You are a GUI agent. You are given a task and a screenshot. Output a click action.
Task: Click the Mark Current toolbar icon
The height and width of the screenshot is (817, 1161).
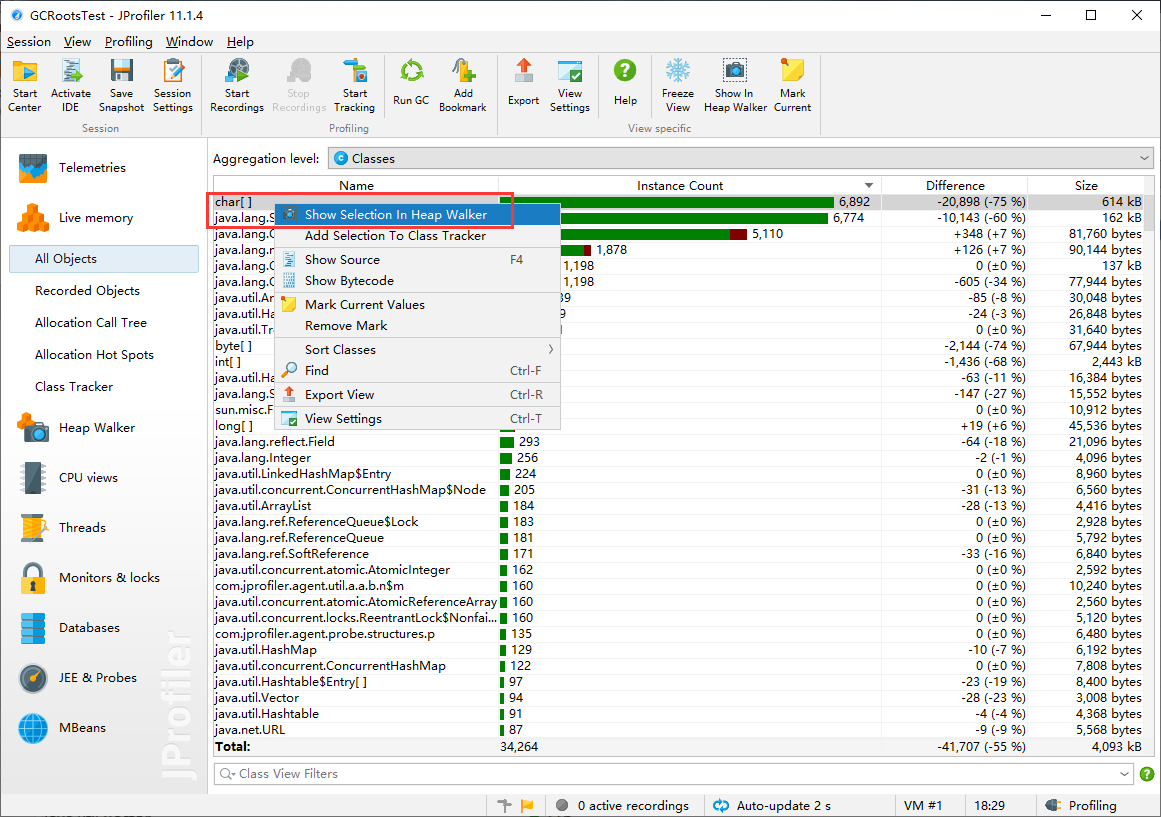pyautogui.click(x=792, y=85)
